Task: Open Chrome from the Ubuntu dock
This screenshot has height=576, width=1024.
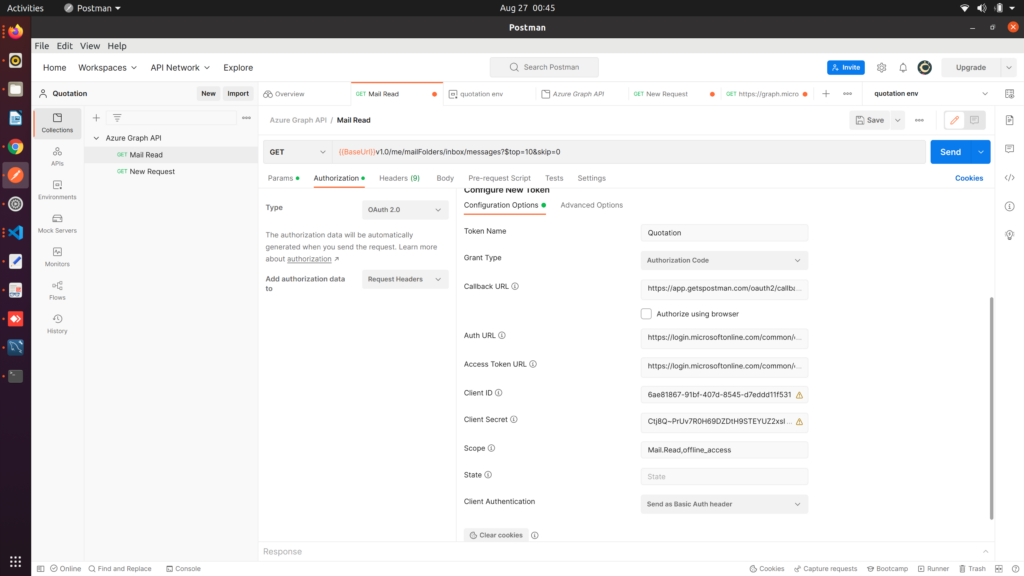Action: [16, 146]
